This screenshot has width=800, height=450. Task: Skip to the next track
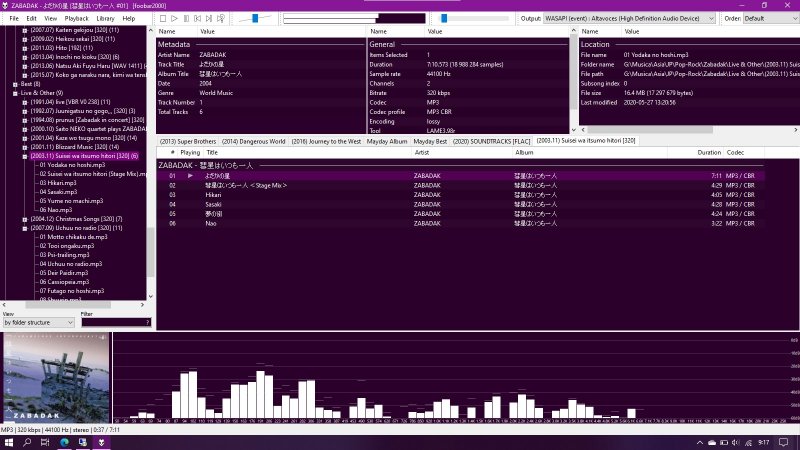coord(209,18)
